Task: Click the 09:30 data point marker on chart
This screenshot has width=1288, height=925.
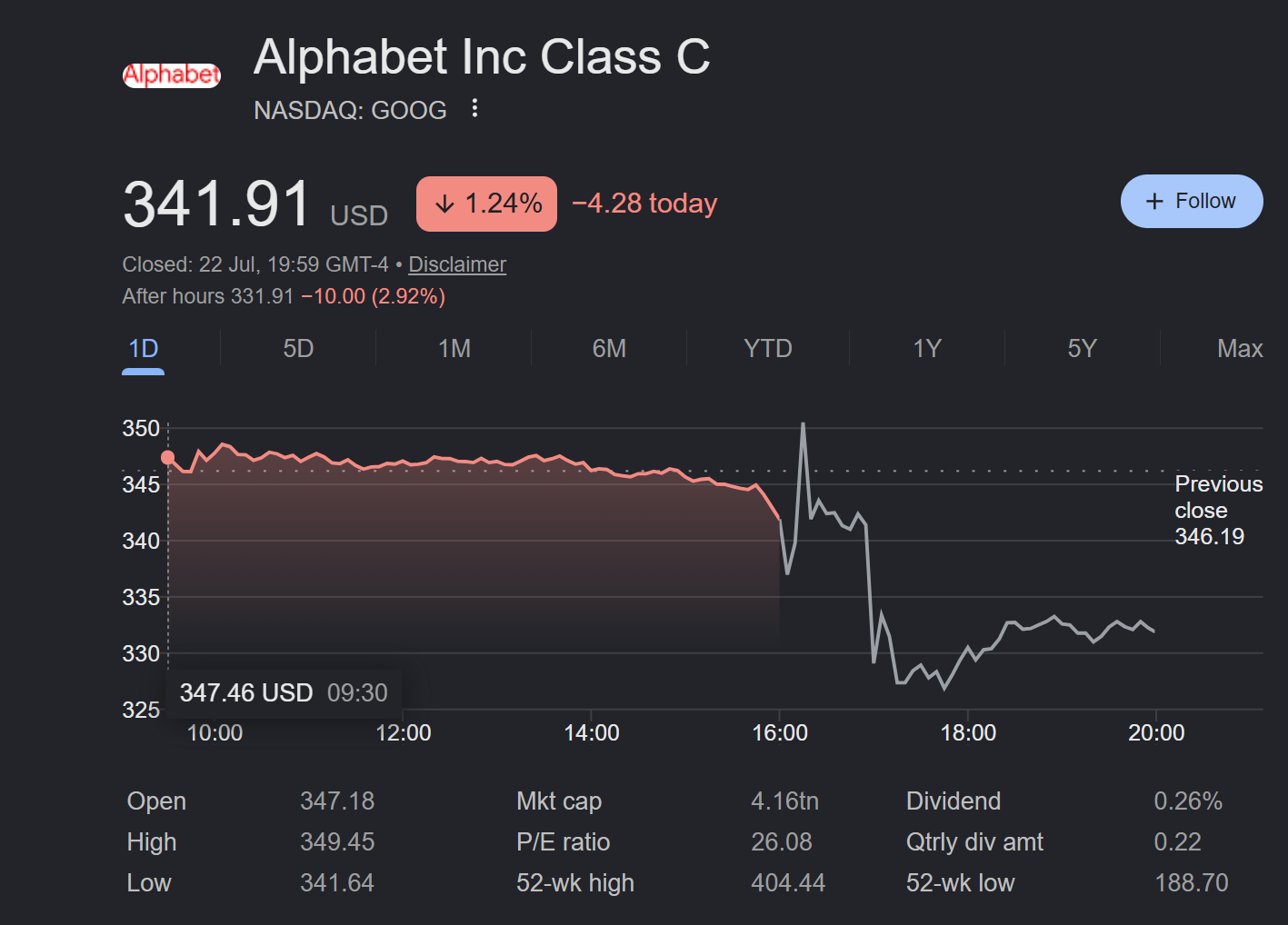Action: click(167, 457)
